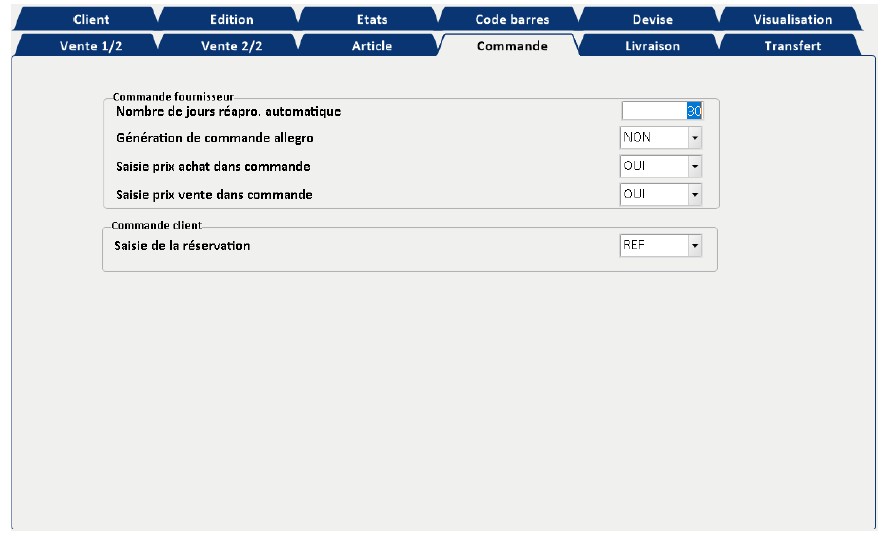Click the OUI value for prix achat

[x=653, y=166]
